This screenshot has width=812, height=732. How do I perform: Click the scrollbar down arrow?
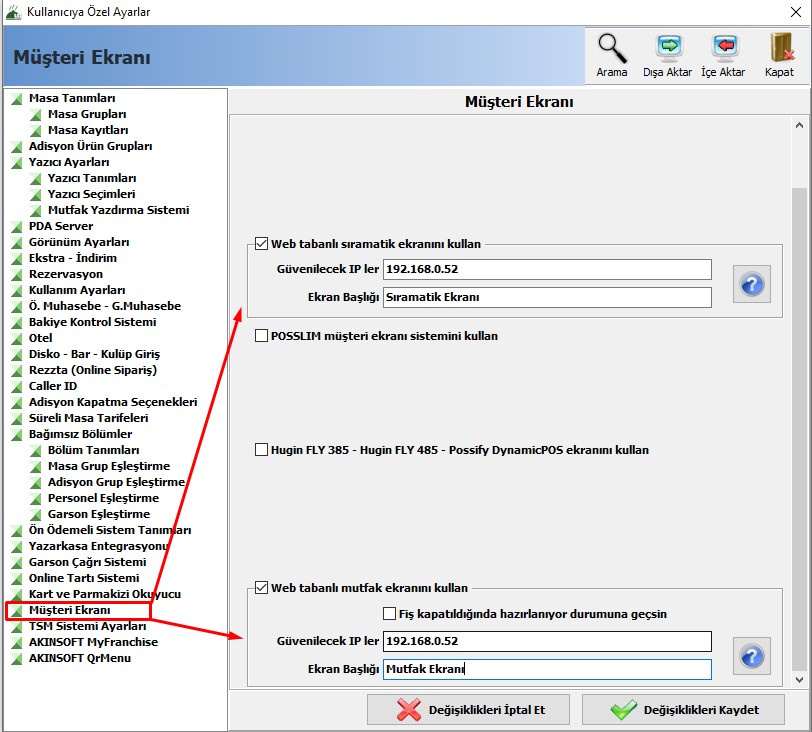click(800, 680)
